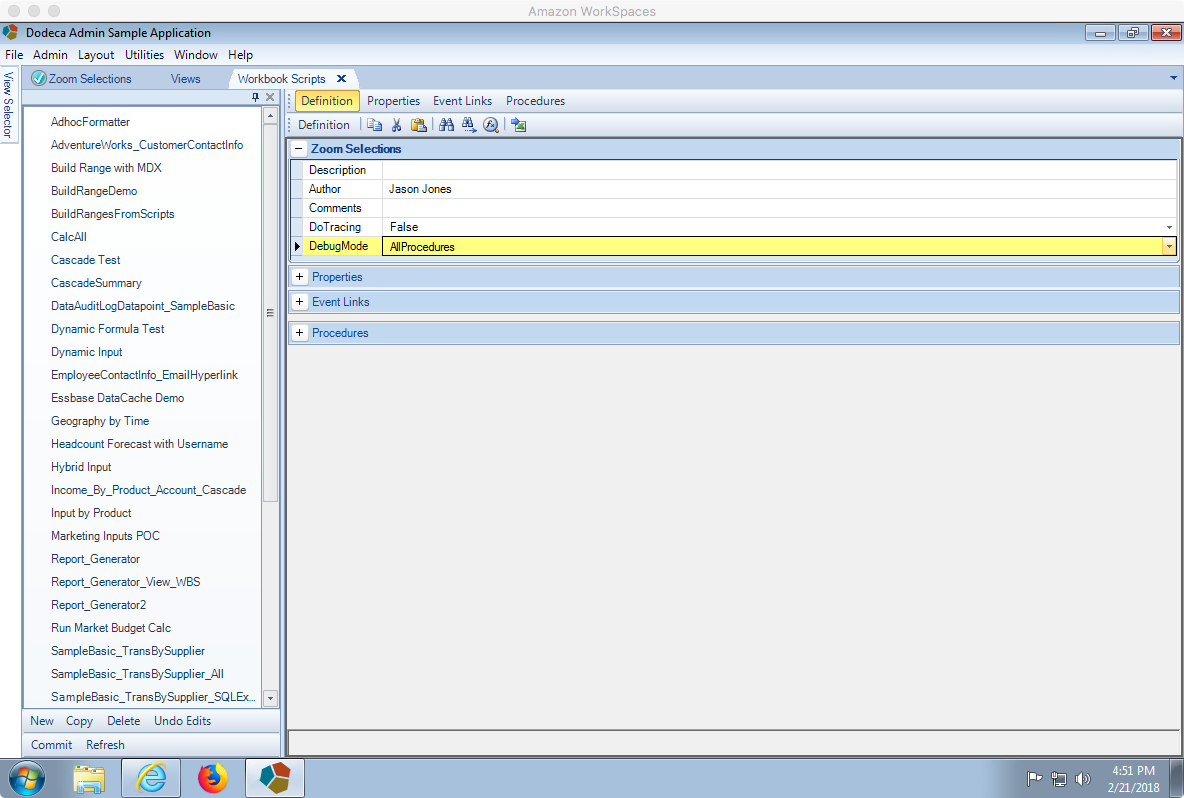Select CalcAll in the list
The height and width of the screenshot is (798, 1184).
69,236
